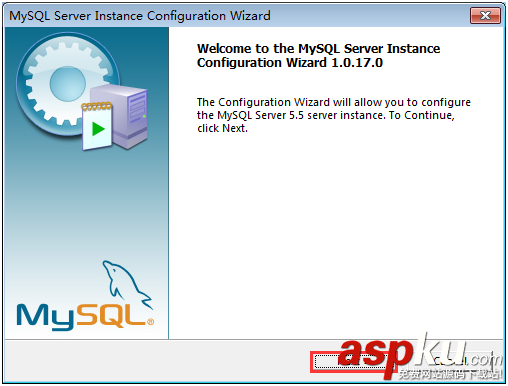Click the gear and server wizard graphic

tap(82, 91)
